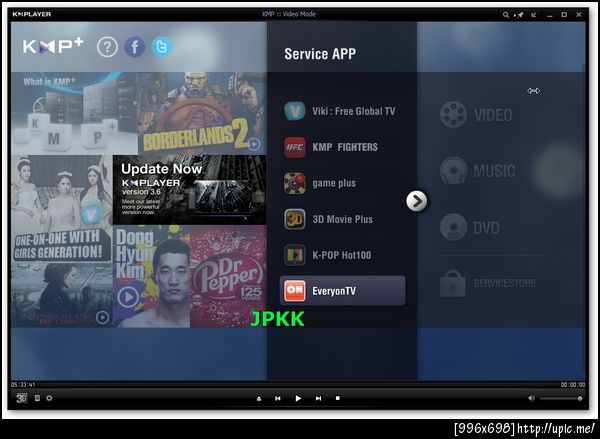Open the playlist editor icon
This screenshot has width=600, height=439.
[x=37, y=398]
